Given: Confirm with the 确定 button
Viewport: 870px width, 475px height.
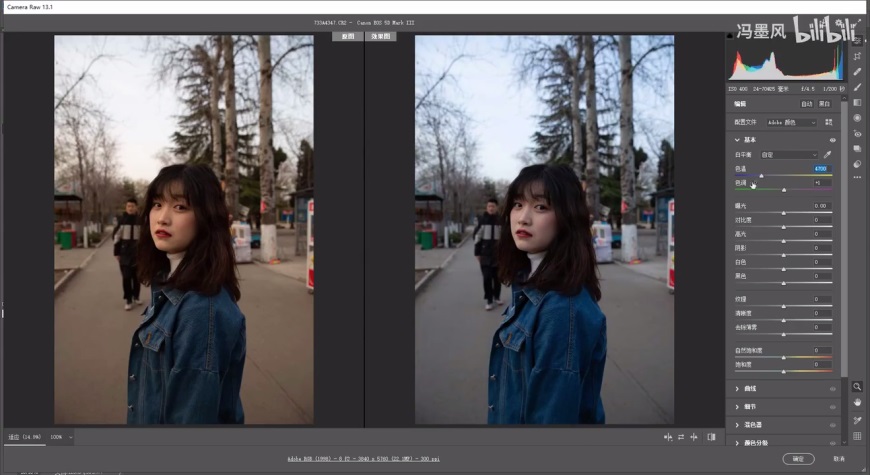Looking at the screenshot, I should click(798, 459).
